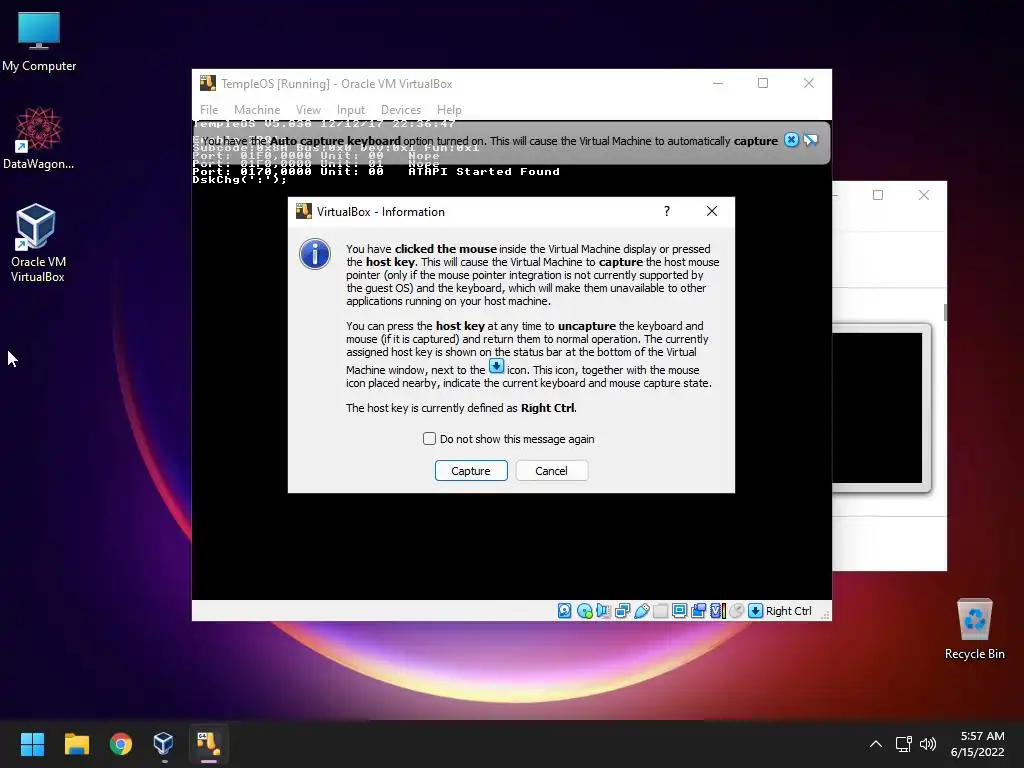Click the resize grip in VM status bar
Image resolution: width=1024 pixels, height=768 pixels.
[825, 614]
